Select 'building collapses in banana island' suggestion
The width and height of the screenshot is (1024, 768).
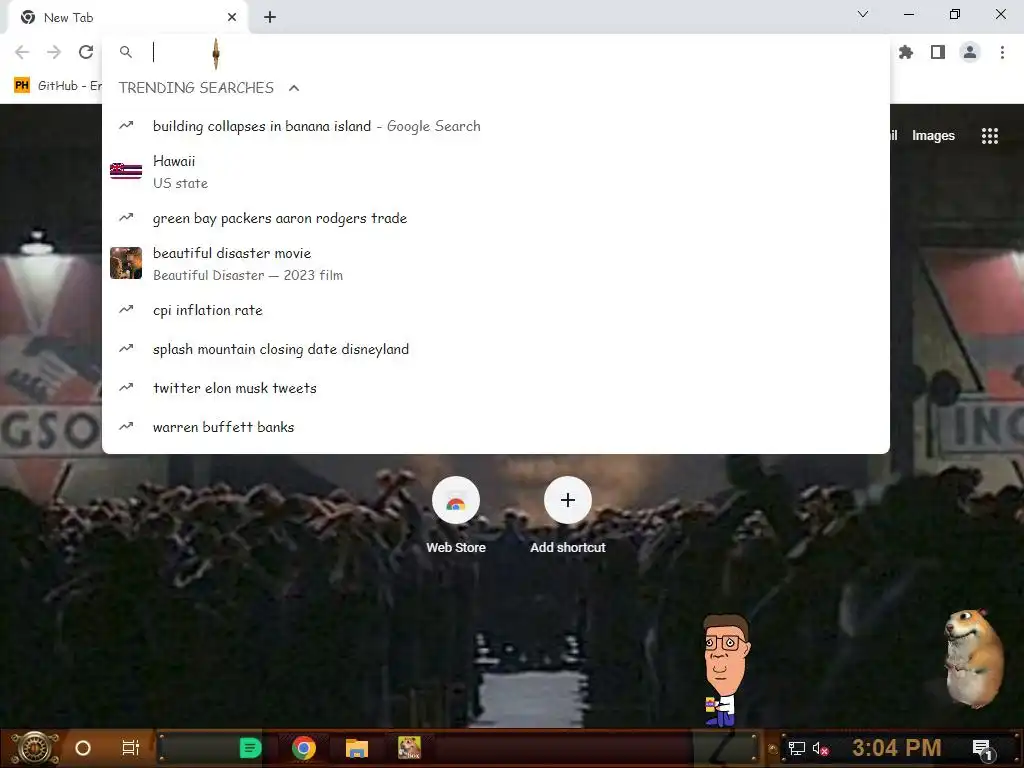click(496, 126)
